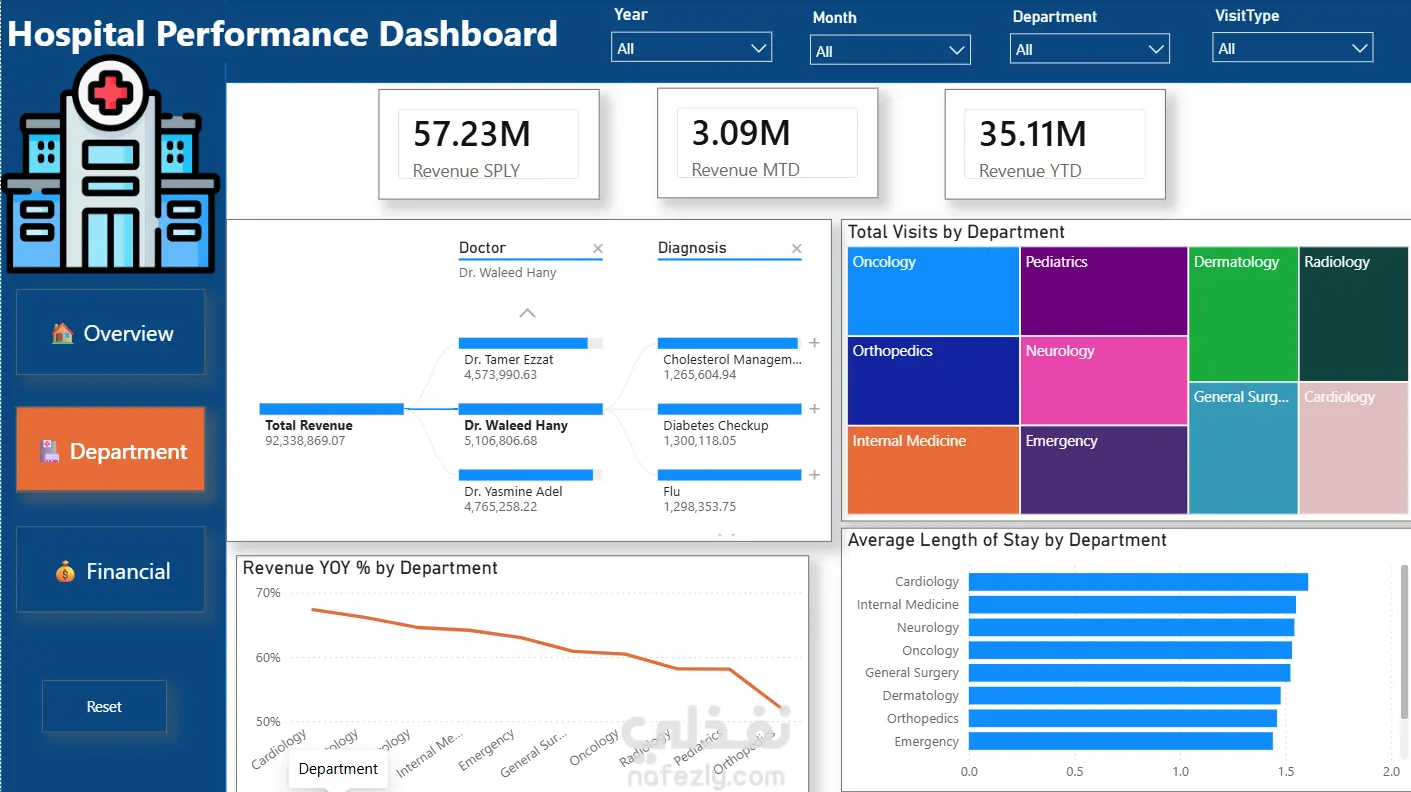Remove the Diagnosis level with its X icon

(x=797, y=249)
